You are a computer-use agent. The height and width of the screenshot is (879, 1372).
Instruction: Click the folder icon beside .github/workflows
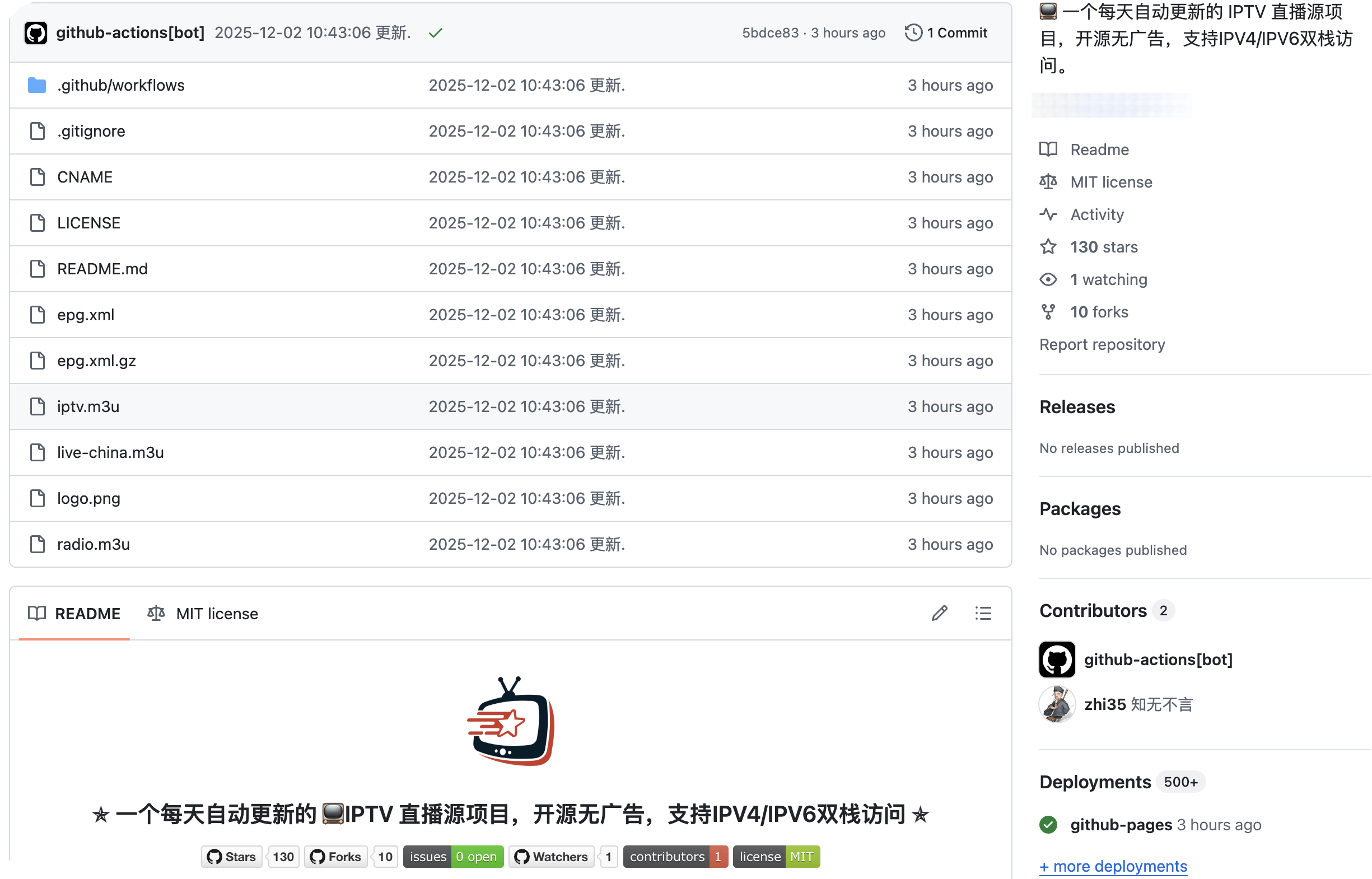click(x=36, y=85)
